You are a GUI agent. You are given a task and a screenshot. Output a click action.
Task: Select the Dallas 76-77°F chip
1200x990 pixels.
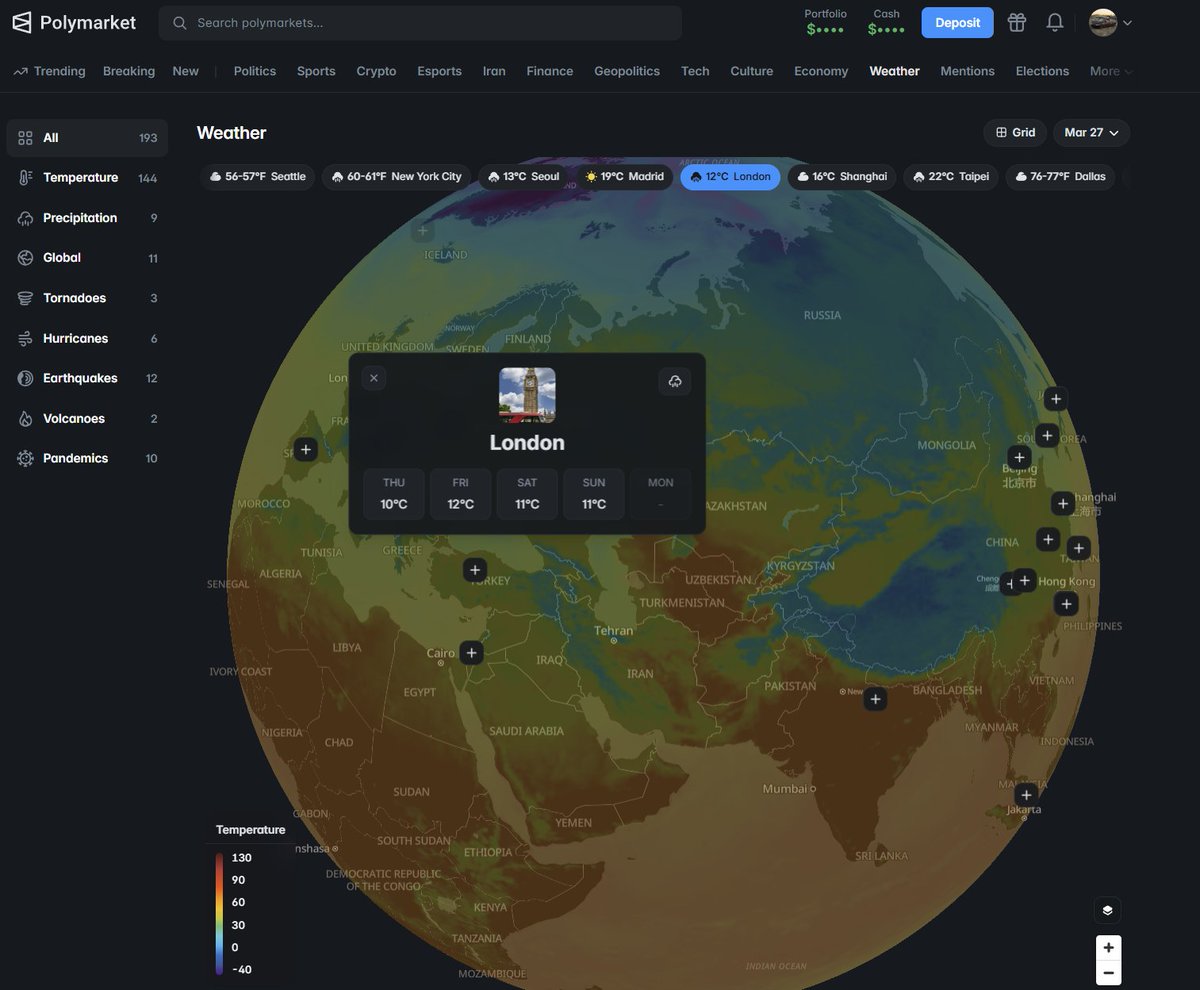click(1060, 177)
